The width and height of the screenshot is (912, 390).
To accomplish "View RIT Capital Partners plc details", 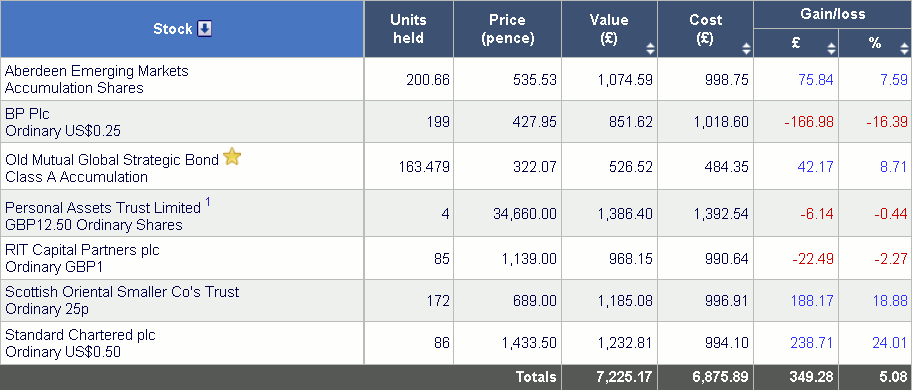I will 82,250.
